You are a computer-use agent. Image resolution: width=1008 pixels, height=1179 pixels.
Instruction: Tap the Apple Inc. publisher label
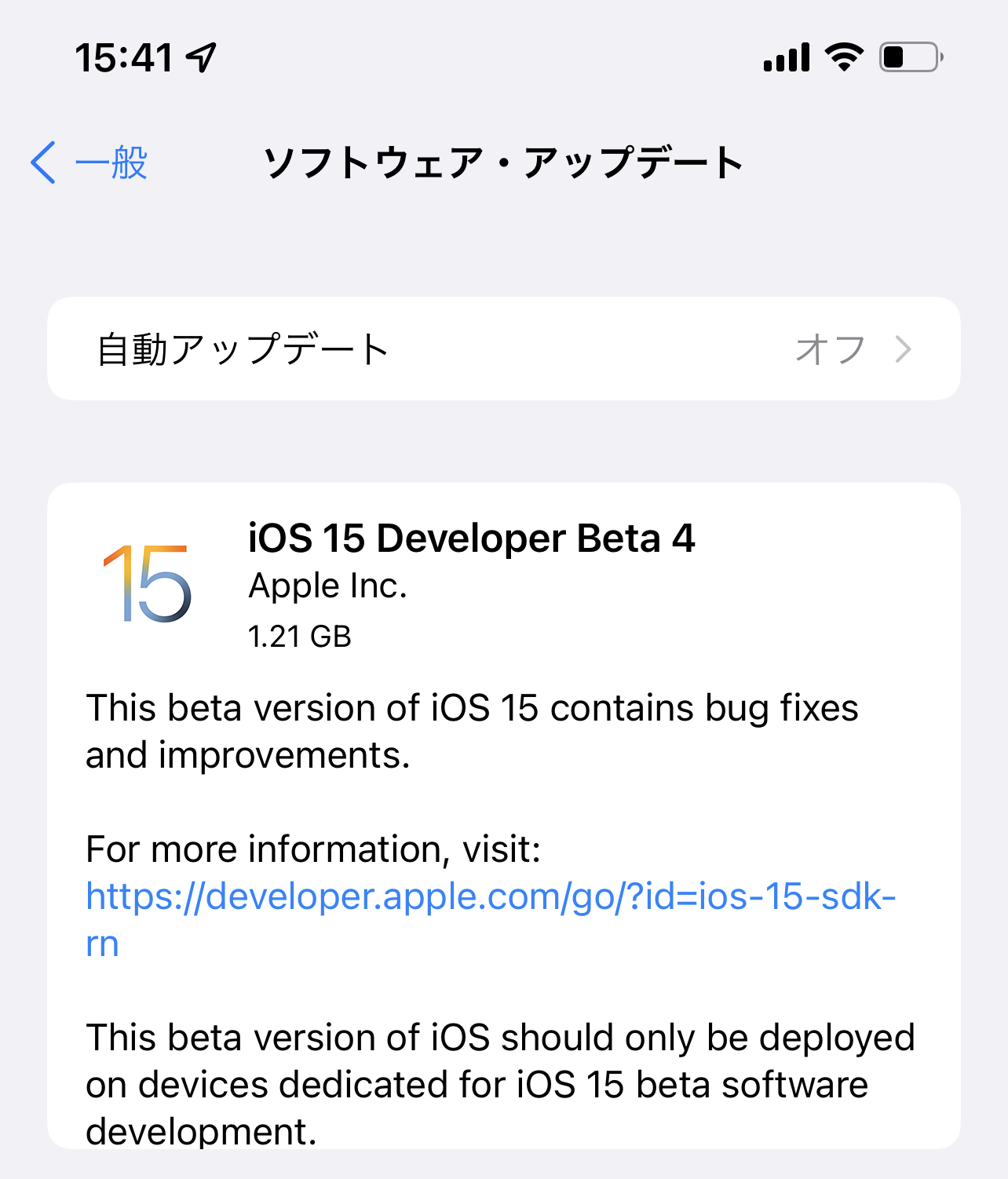[327, 586]
